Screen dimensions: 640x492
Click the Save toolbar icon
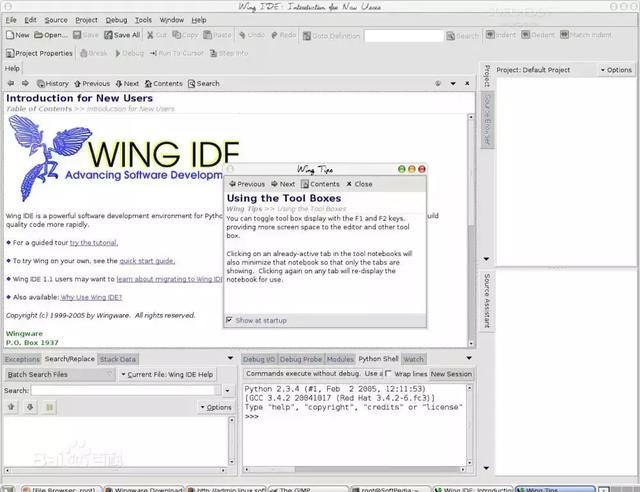[86, 35]
